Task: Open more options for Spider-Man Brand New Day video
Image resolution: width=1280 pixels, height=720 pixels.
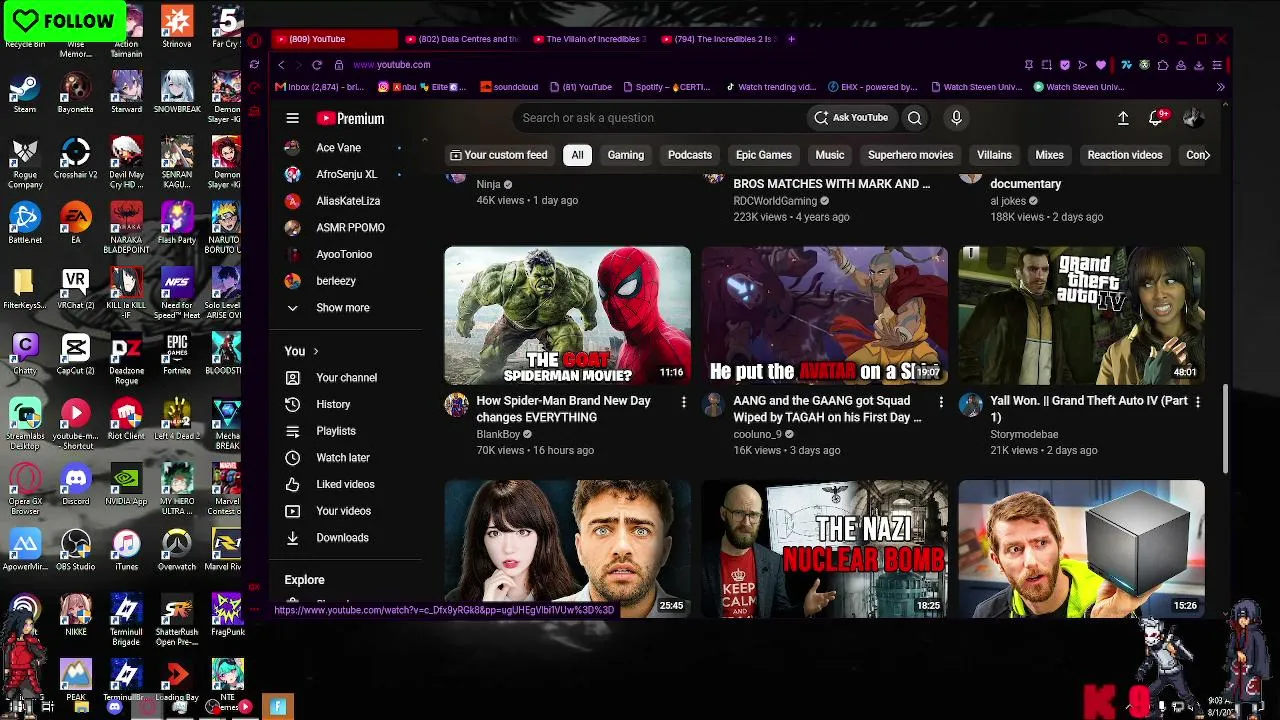Action: (x=684, y=402)
